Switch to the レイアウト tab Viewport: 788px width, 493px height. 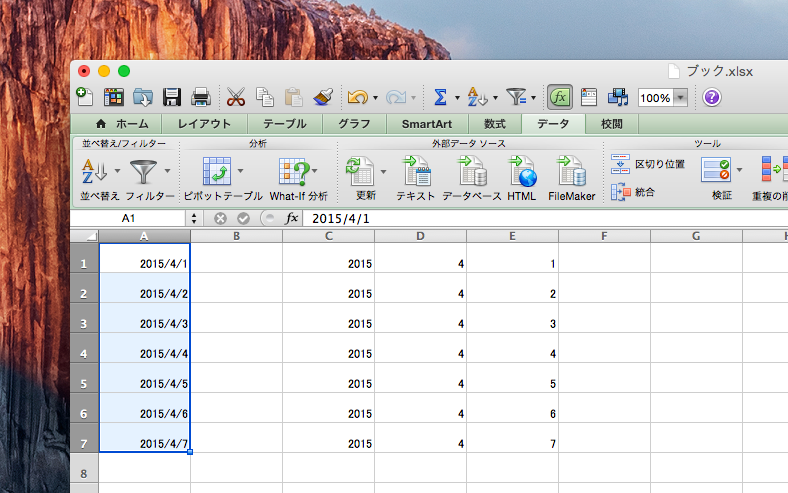[204, 124]
